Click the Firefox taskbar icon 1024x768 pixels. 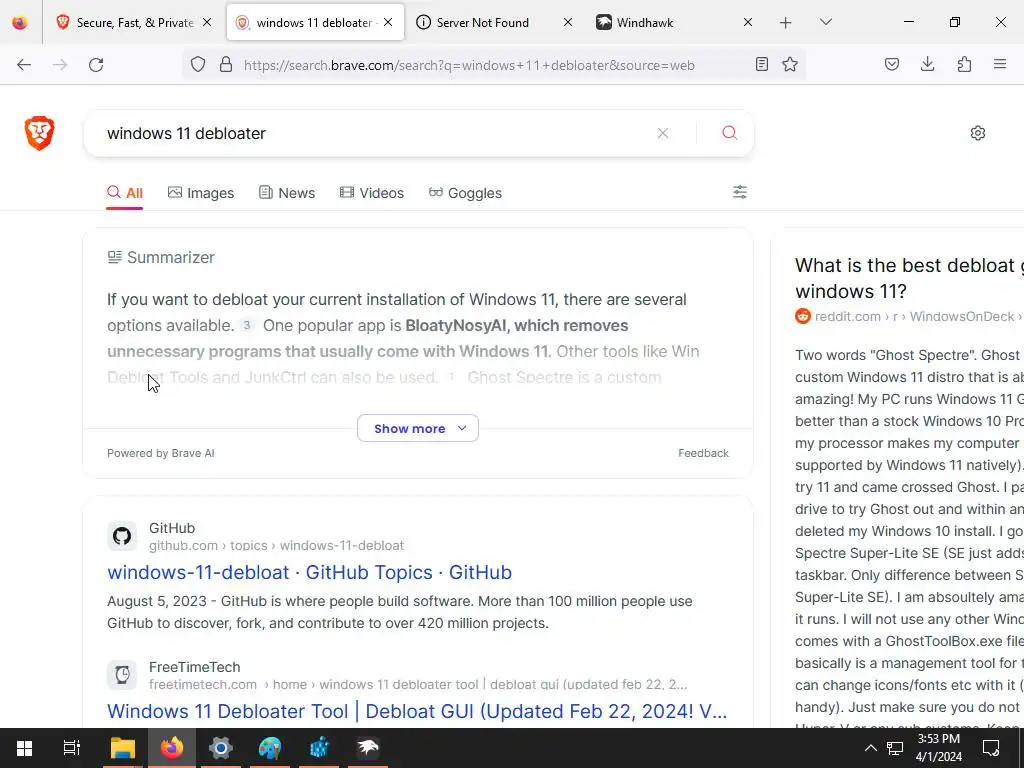[x=172, y=748]
